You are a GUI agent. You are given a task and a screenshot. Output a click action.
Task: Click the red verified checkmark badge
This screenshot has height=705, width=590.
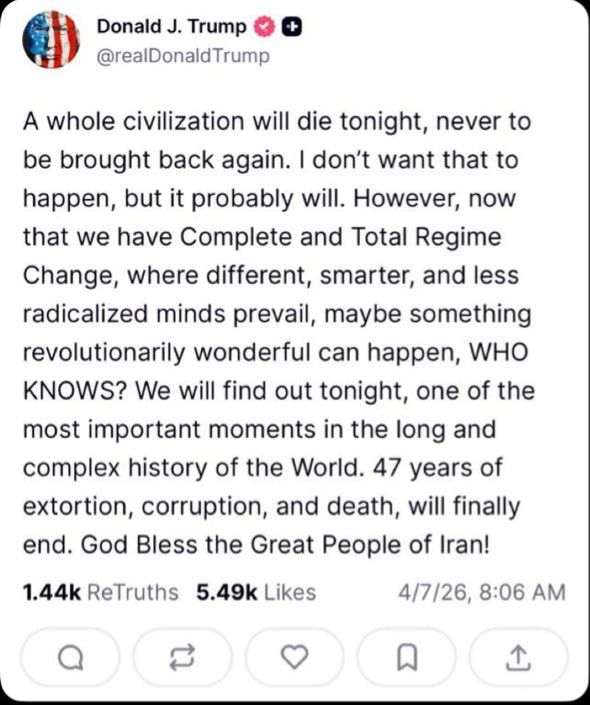pos(264,27)
